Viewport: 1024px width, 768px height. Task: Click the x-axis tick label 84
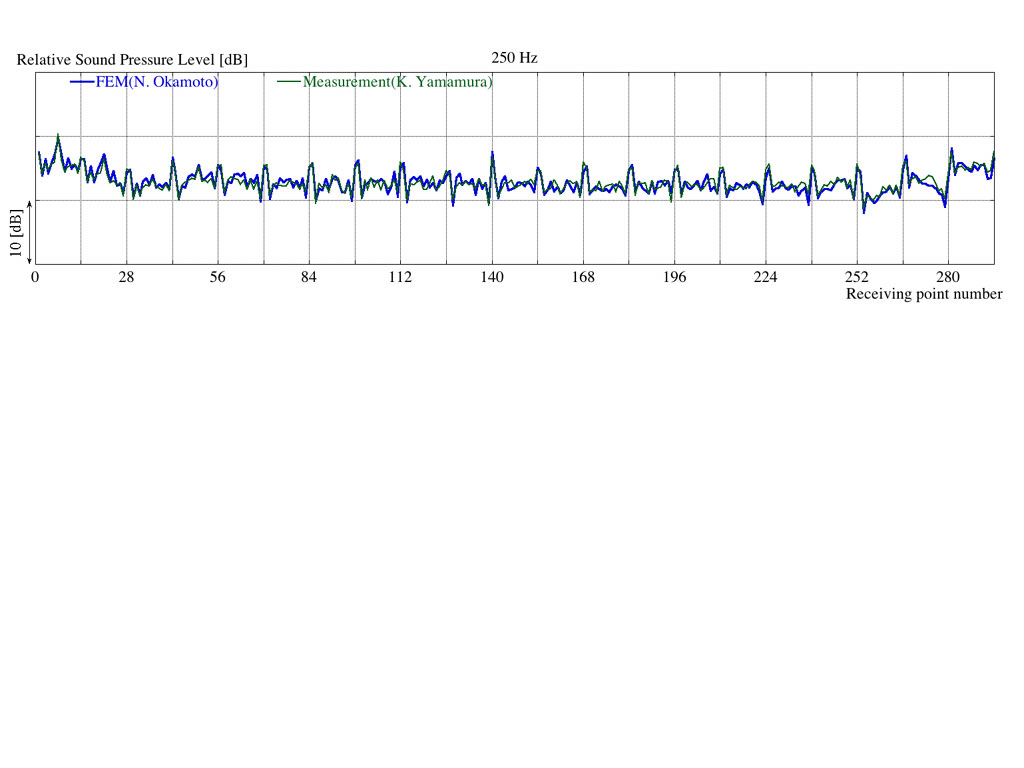click(x=309, y=277)
